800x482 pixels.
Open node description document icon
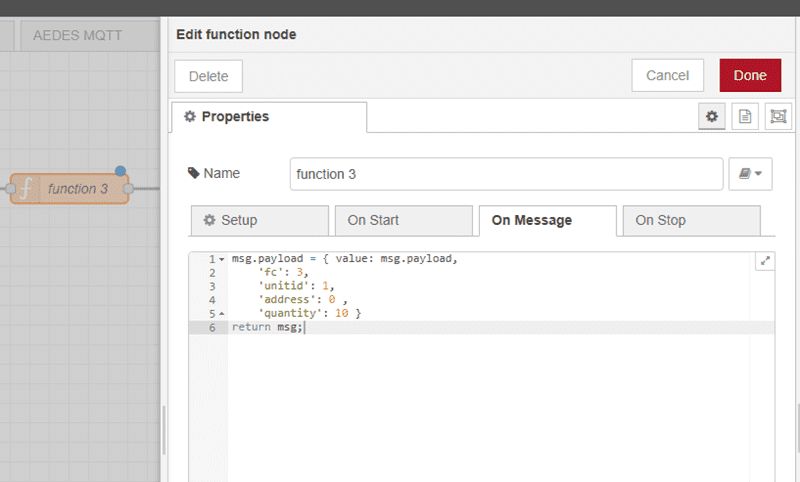(x=744, y=117)
